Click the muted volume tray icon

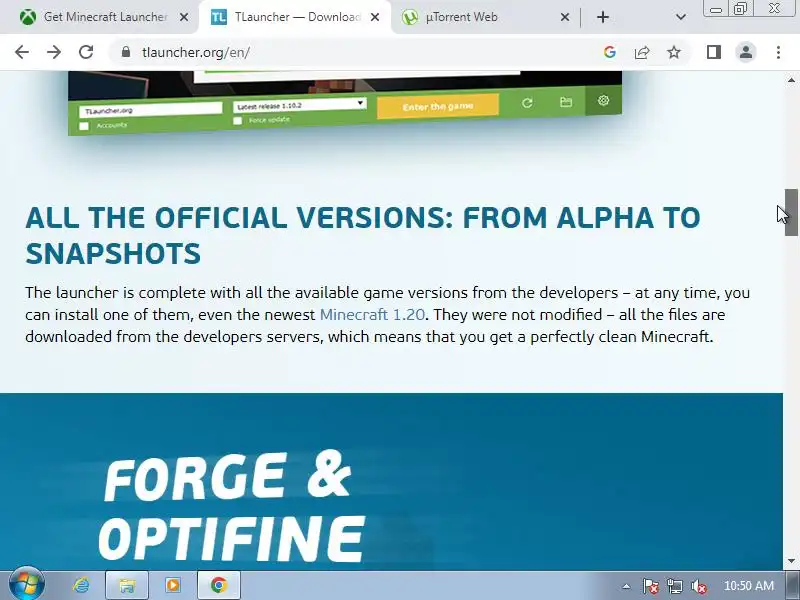(x=698, y=586)
